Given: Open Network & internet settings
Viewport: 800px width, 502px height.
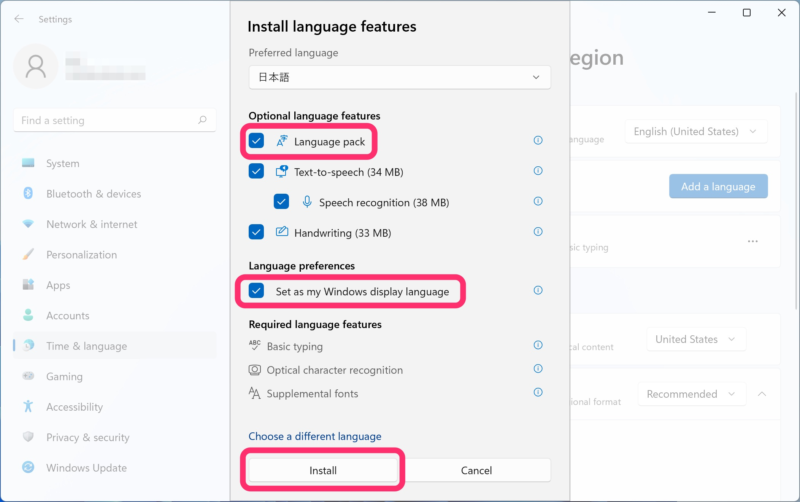Looking at the screenshot, I should pyautogui.click(x=115, y=224).
